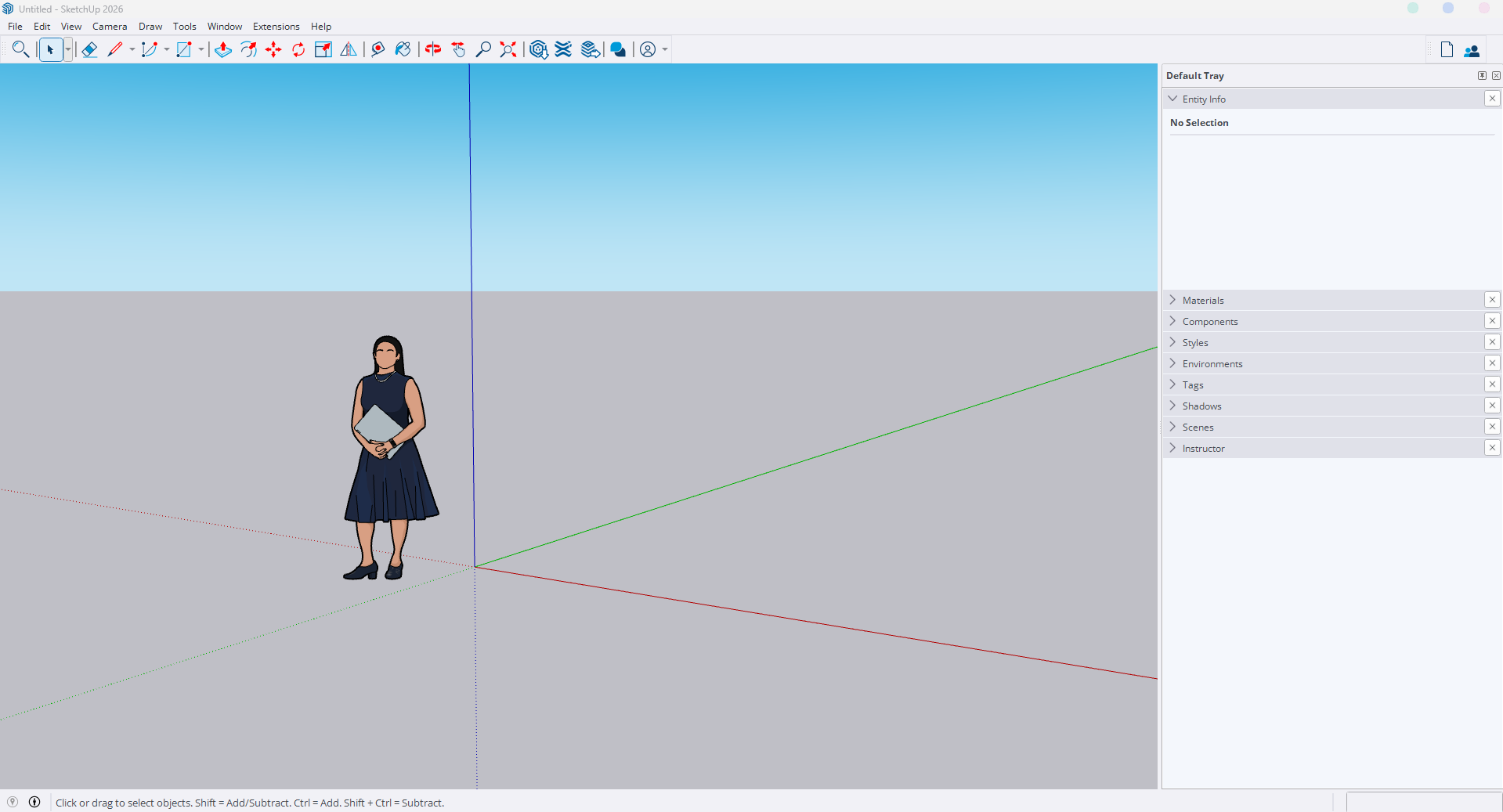The width and height of the screenshot is (1503, 812).
Task: Select the Eraser tool
Action: tap(89, 50)
